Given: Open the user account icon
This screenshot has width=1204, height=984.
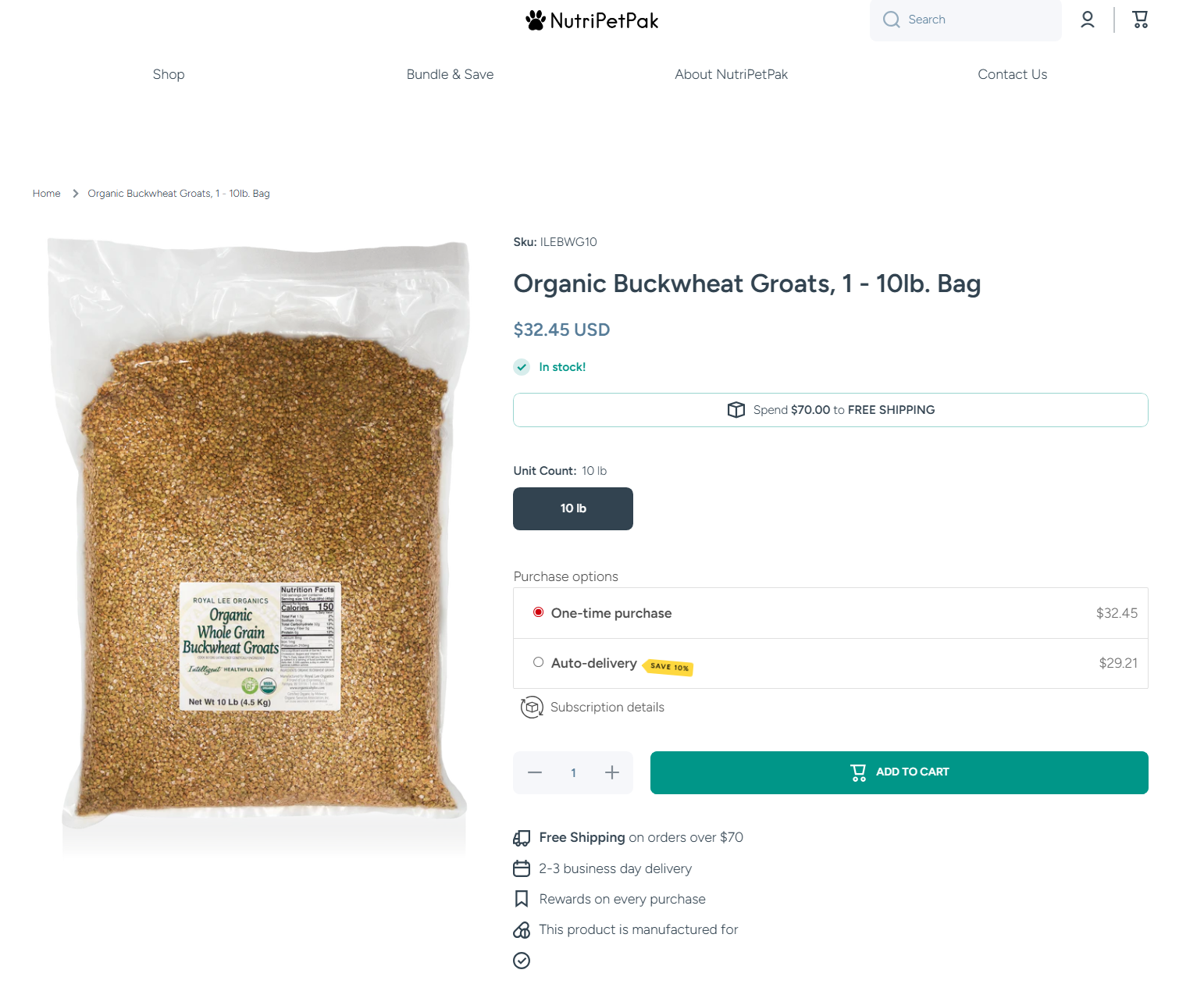Looking at the screenshot, I should point(1087,20).
